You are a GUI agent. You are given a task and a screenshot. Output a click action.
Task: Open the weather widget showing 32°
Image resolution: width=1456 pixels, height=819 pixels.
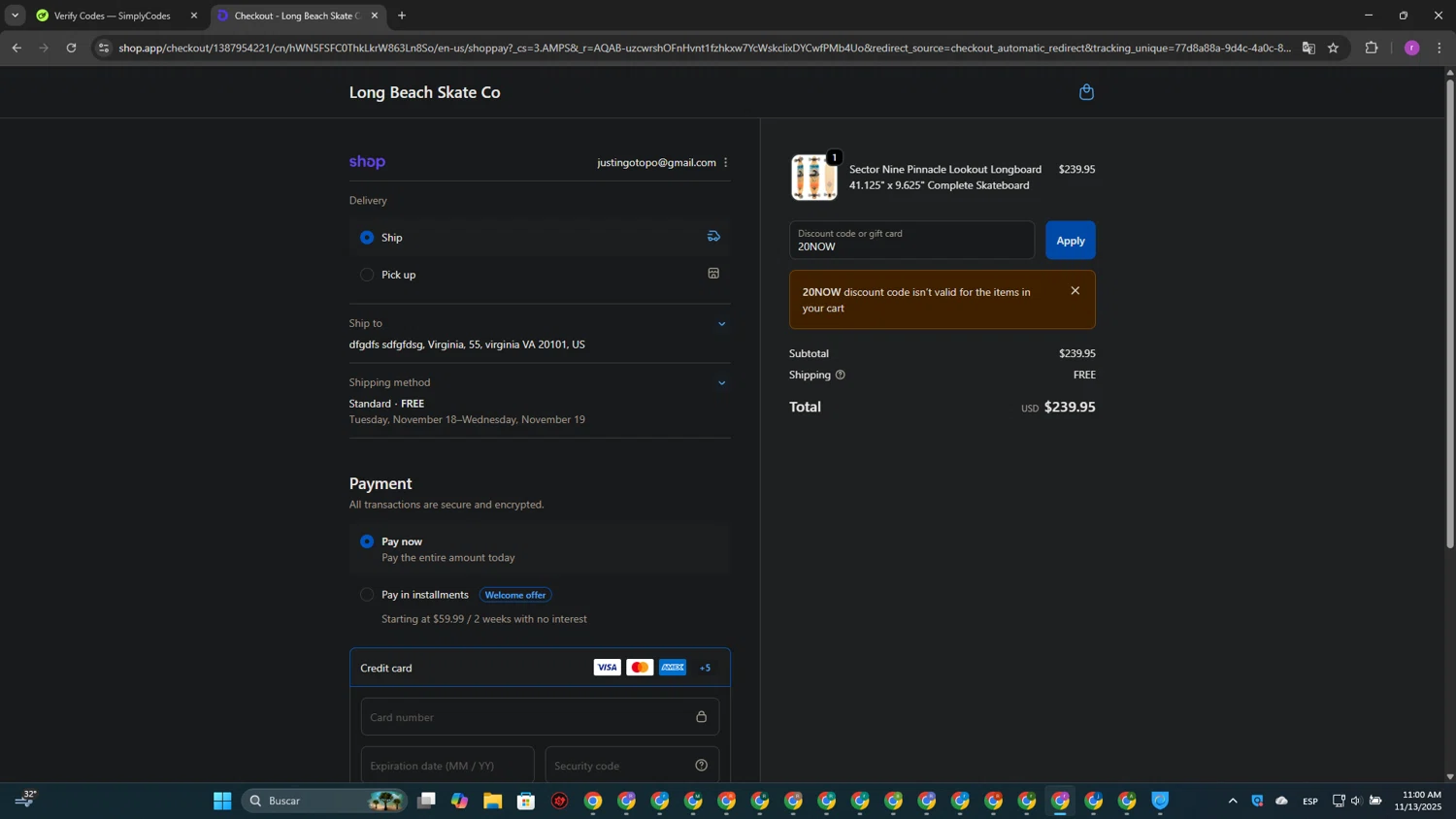point(26,799)
